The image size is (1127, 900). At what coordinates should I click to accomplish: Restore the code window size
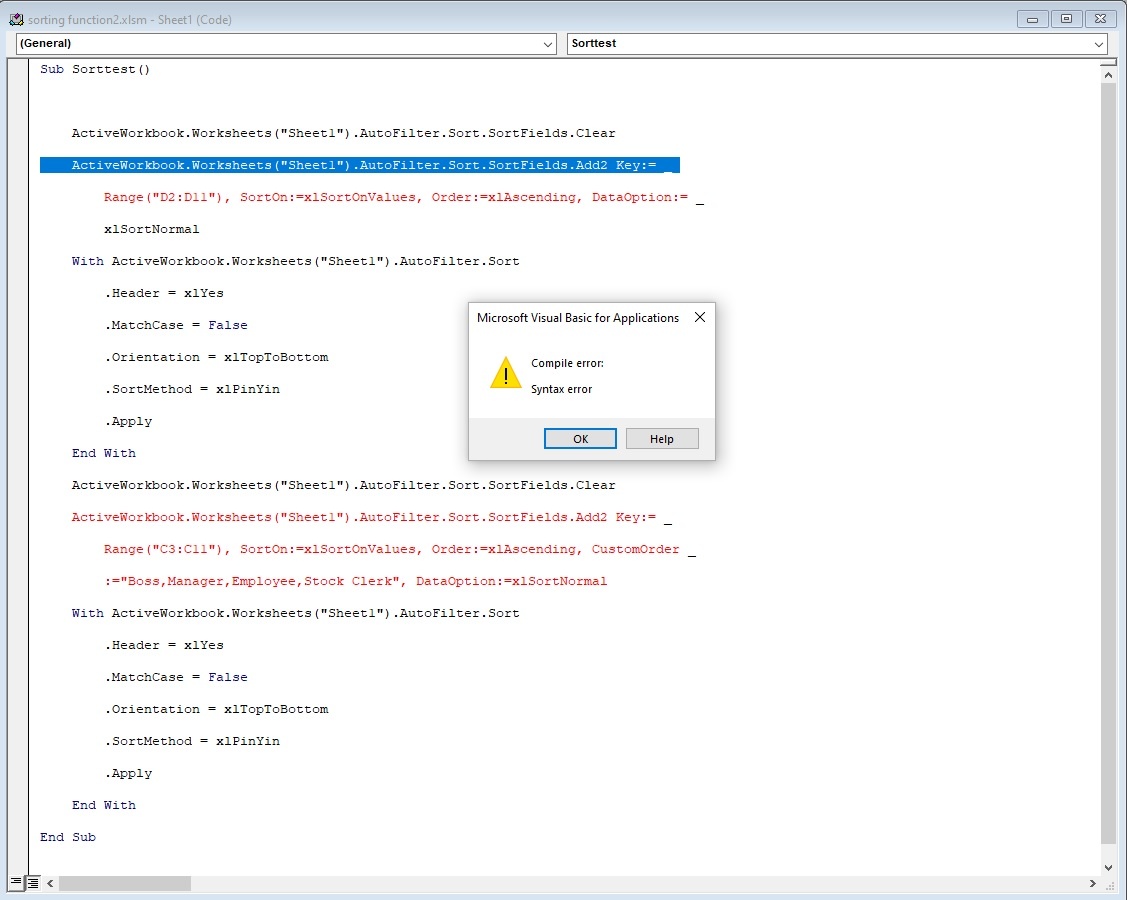(1067, 19)
